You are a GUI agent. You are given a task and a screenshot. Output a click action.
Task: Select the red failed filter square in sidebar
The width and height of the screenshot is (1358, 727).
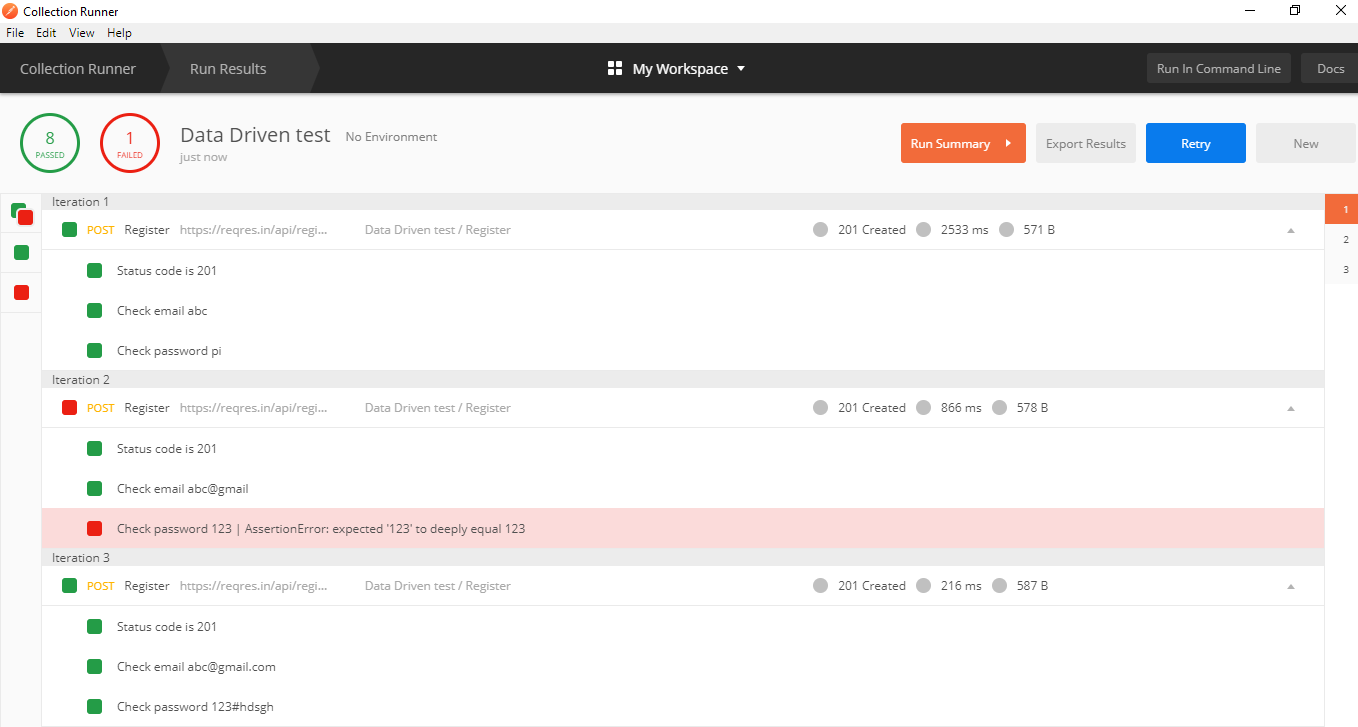coord(21,292)
